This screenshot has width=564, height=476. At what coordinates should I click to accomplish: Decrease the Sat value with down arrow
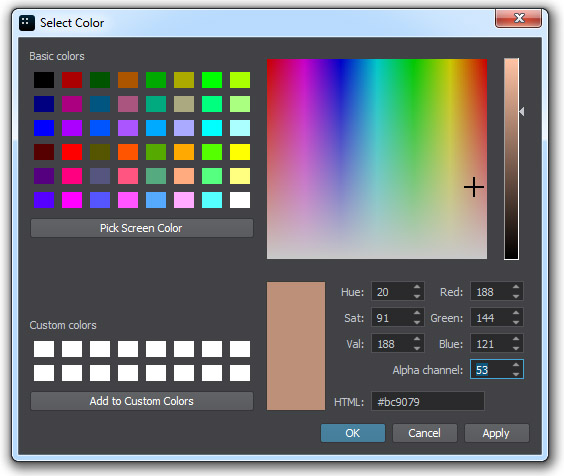(417, 322)
